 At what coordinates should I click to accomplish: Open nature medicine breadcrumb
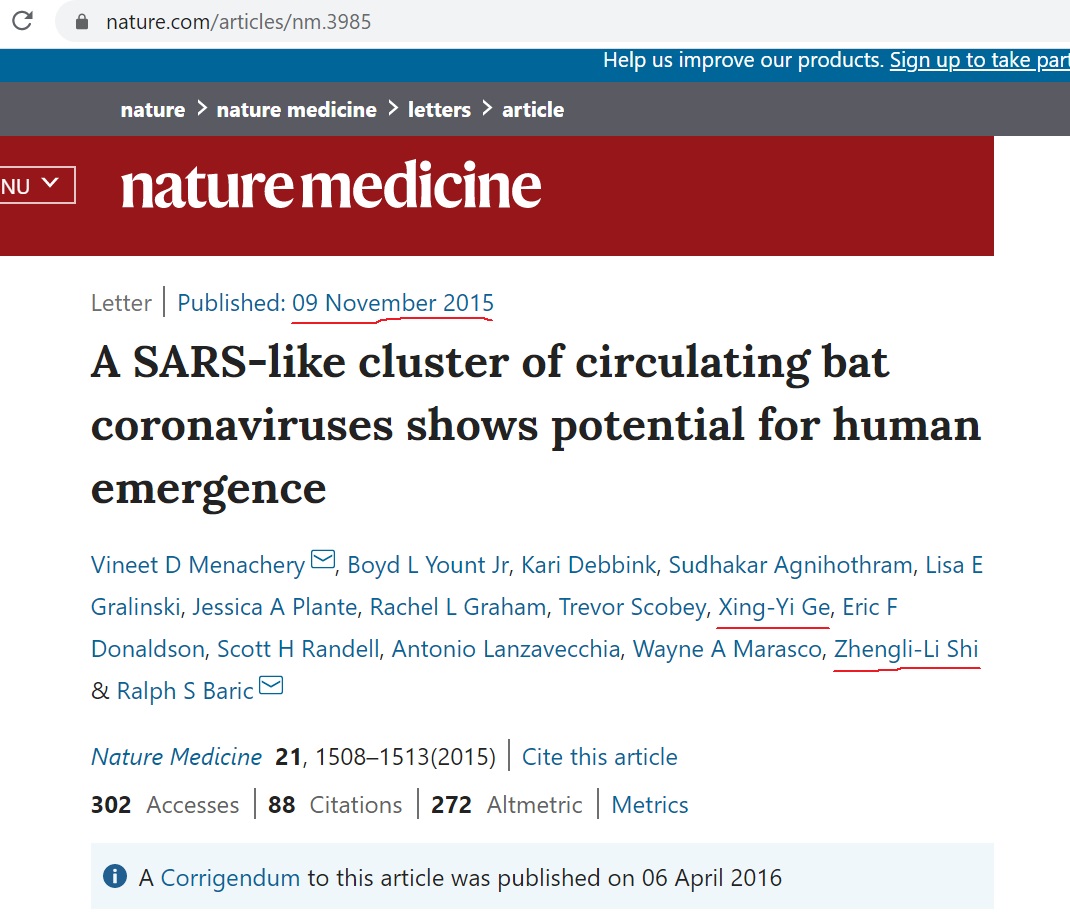(296, 110)
